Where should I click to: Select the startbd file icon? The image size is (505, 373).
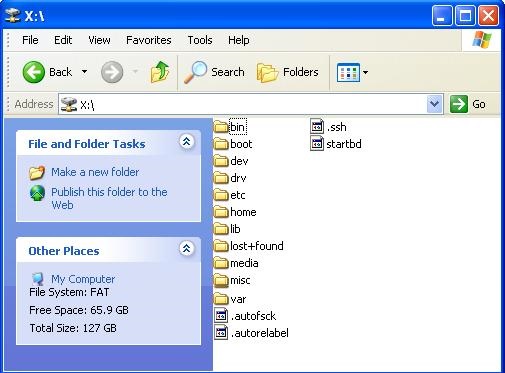coord(317,143)
